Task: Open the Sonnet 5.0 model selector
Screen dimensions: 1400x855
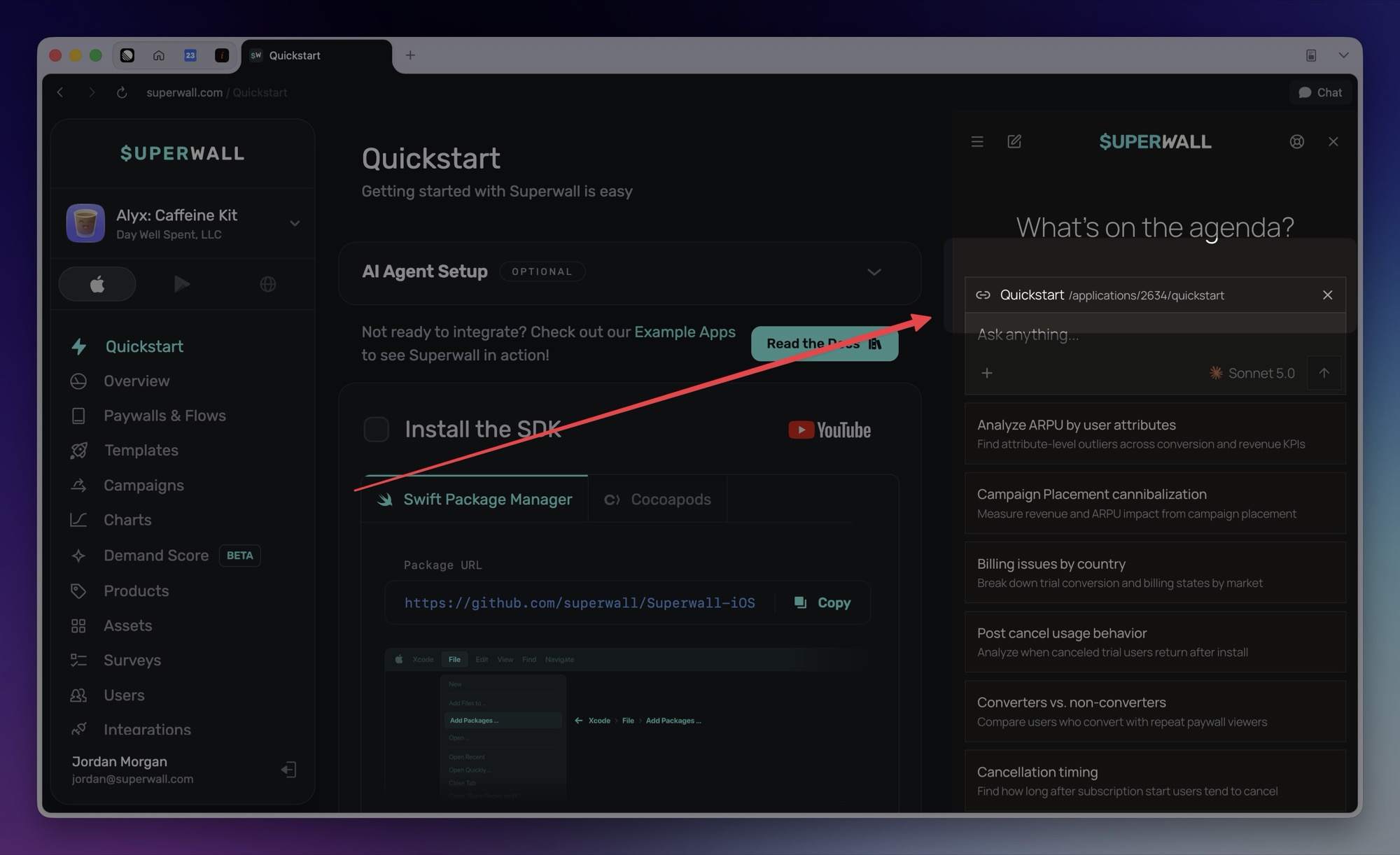Action: point(1252,373)
